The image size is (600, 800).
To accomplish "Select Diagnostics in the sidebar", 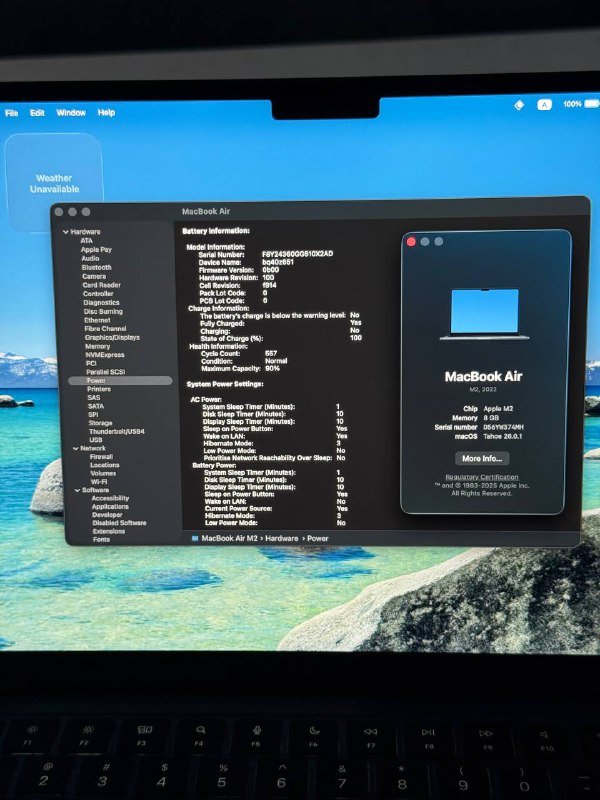I will tap(101, 303).
